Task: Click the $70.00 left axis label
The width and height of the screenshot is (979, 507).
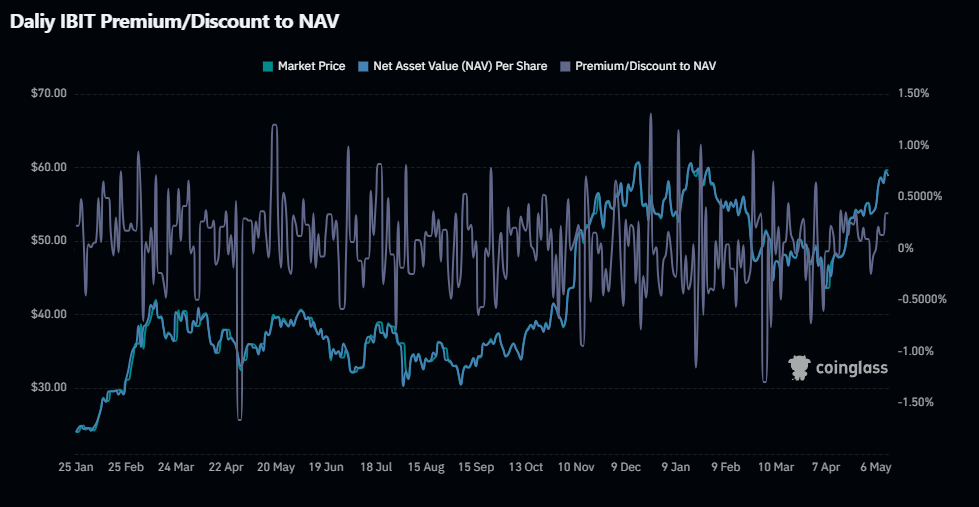Action: [48, 94]
